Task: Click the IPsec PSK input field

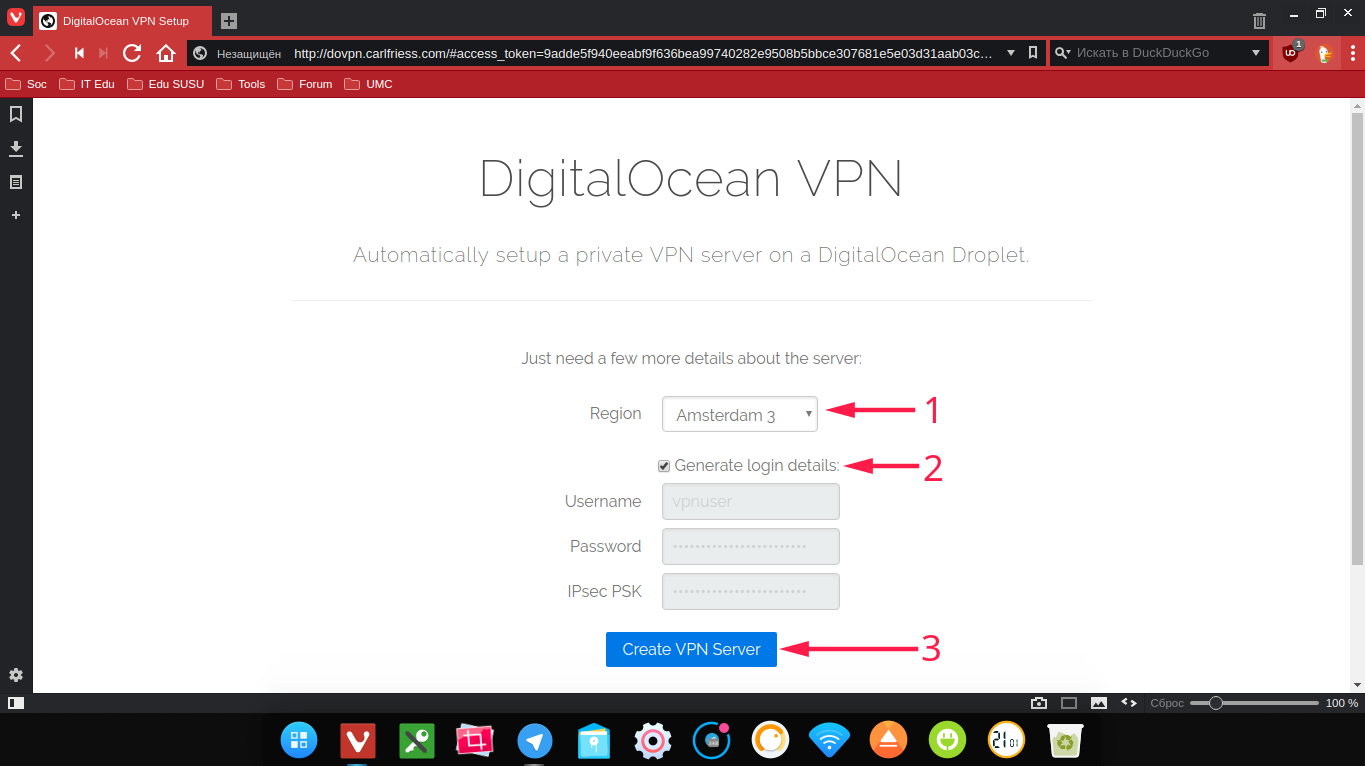Action: pos(751,592)
